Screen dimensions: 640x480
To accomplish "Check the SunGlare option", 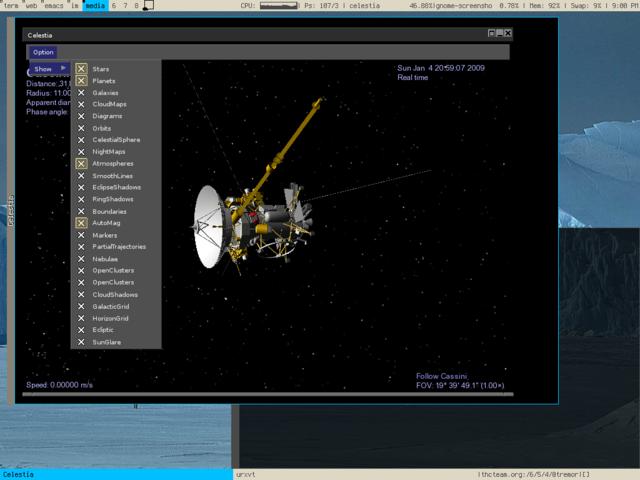I will pos(81,342).
